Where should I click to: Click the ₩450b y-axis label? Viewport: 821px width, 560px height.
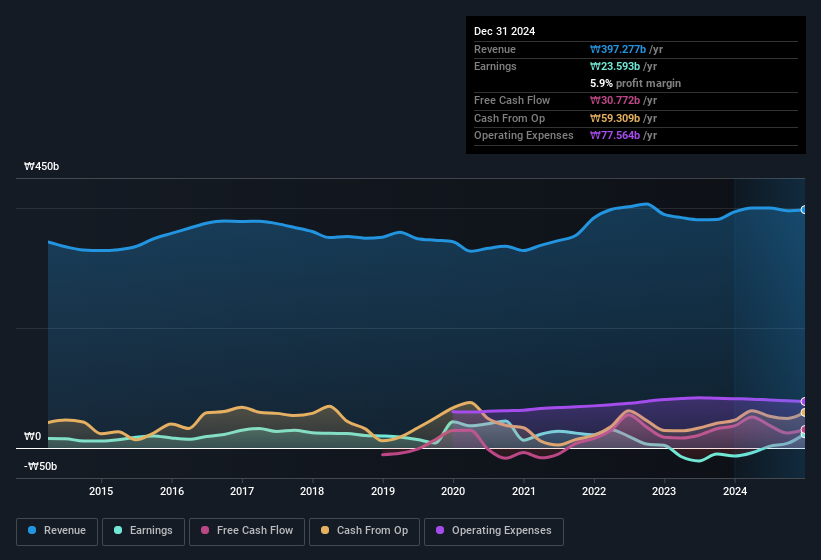pos(41,166)
